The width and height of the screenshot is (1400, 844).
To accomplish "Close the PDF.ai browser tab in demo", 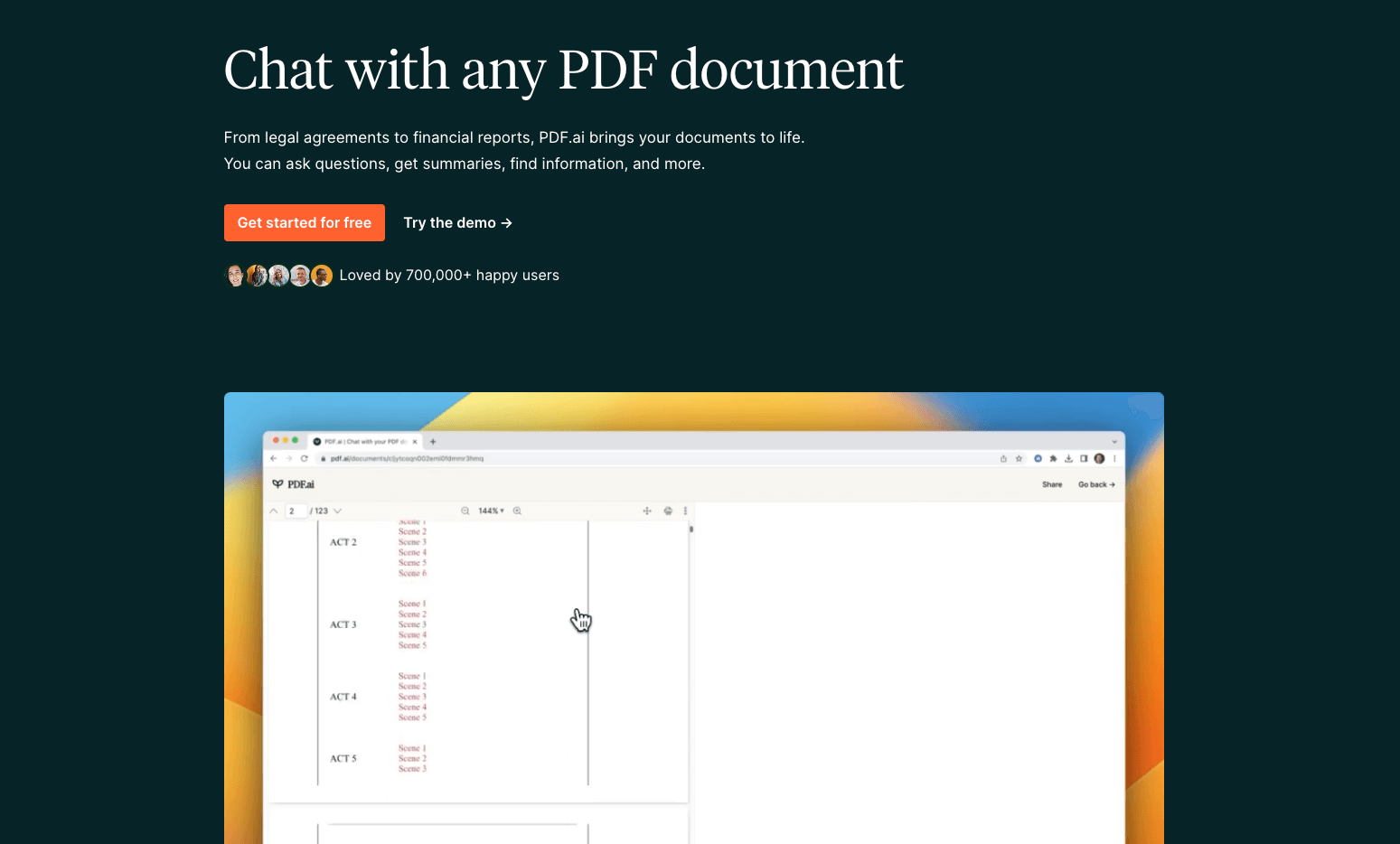I will (415, 442).
